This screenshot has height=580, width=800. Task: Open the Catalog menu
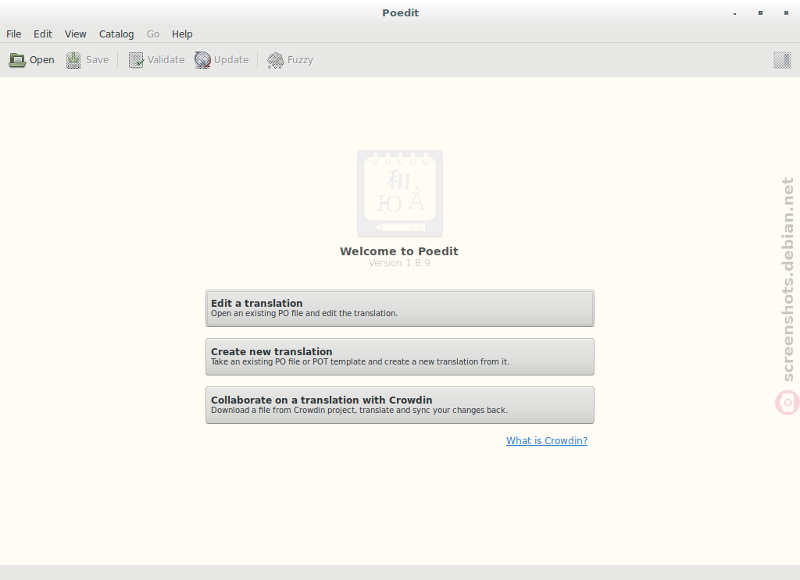click(x=116, y=34)
